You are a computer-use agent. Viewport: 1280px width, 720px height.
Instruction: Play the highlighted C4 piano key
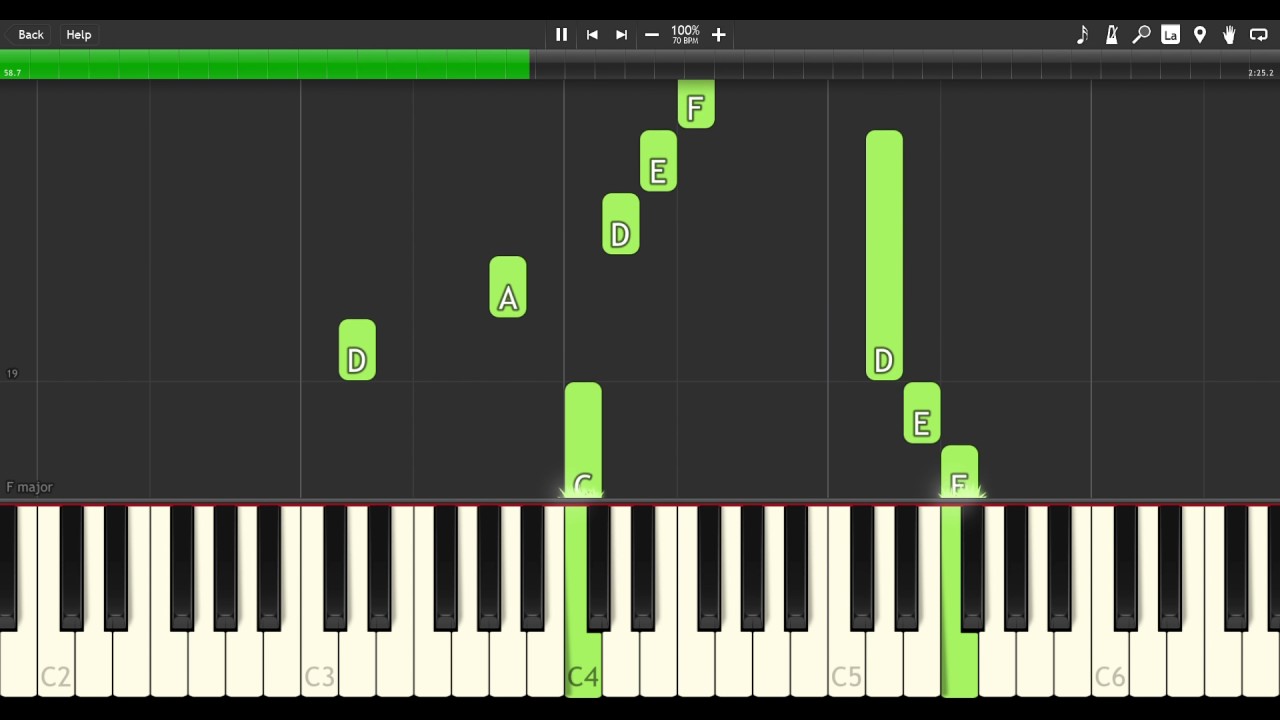point(583,665)
